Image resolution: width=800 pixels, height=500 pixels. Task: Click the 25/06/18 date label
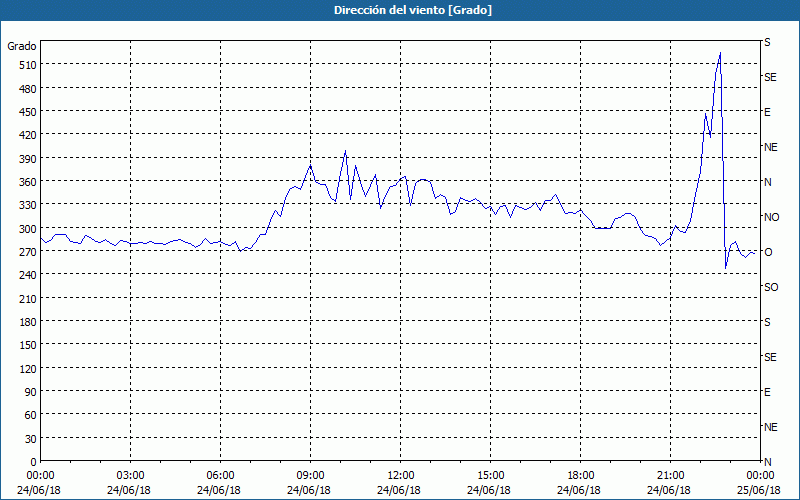(x=759, y=490)
